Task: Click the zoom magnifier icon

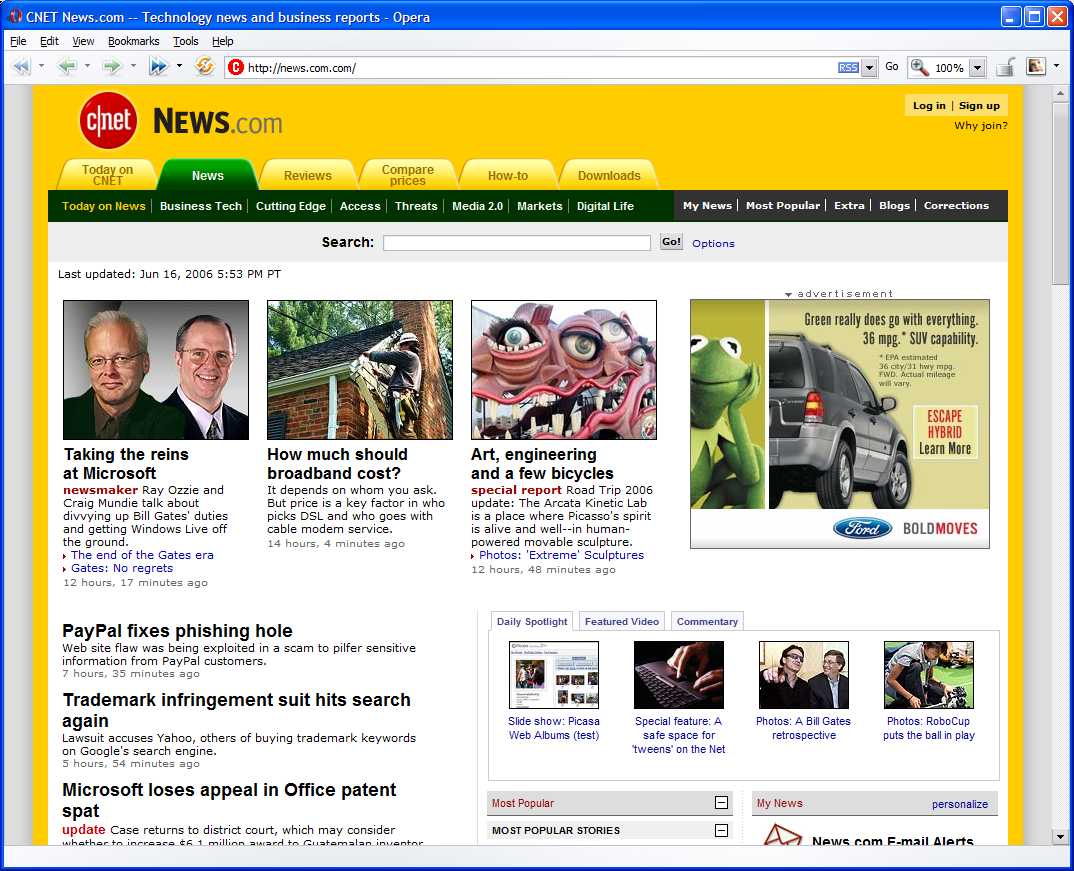Action: [919, 67]
